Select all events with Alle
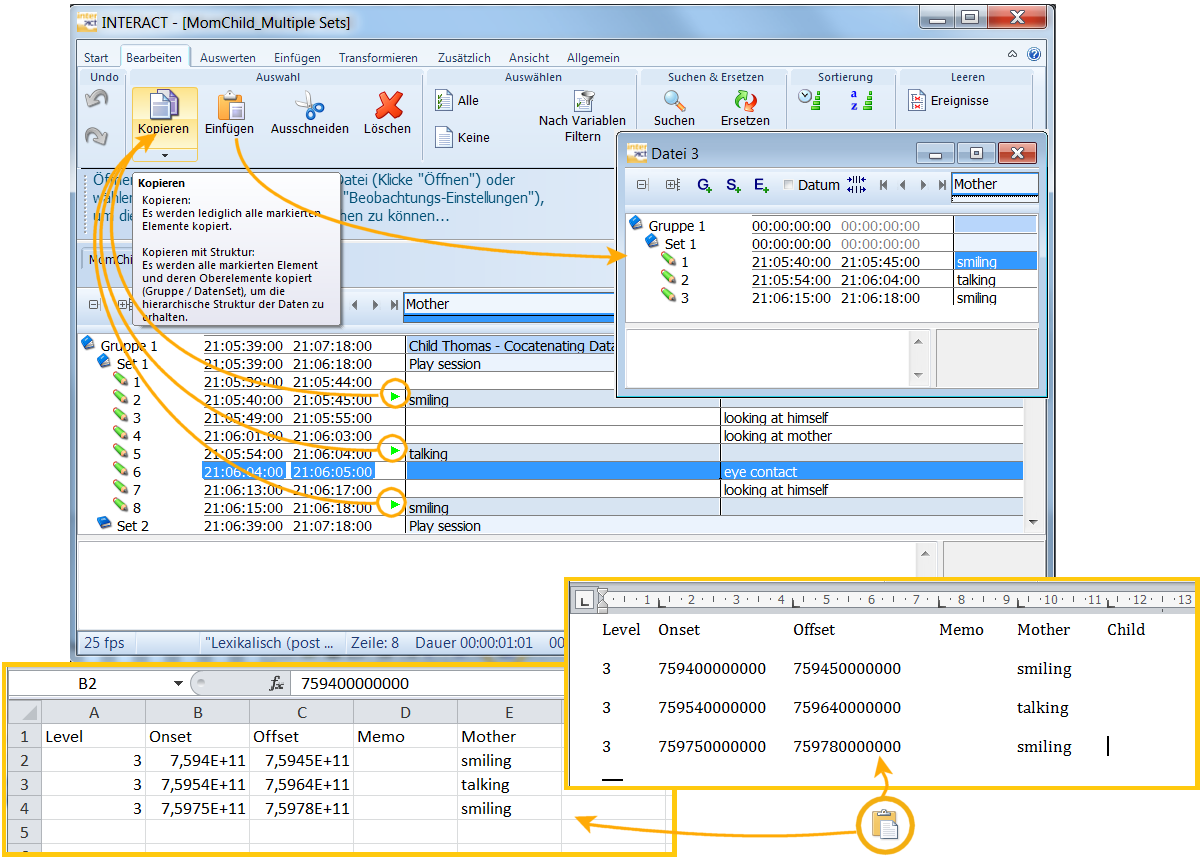 click(457, 100)
